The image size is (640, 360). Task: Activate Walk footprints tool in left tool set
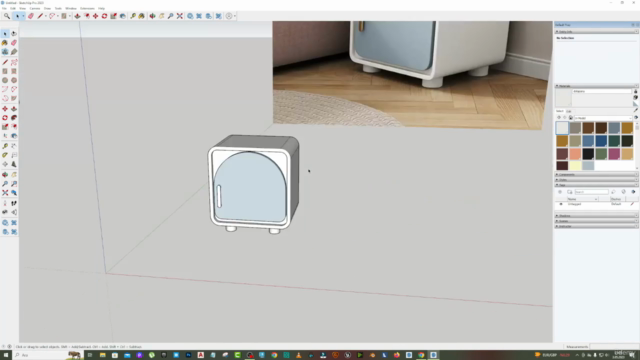tap(14, 203)
